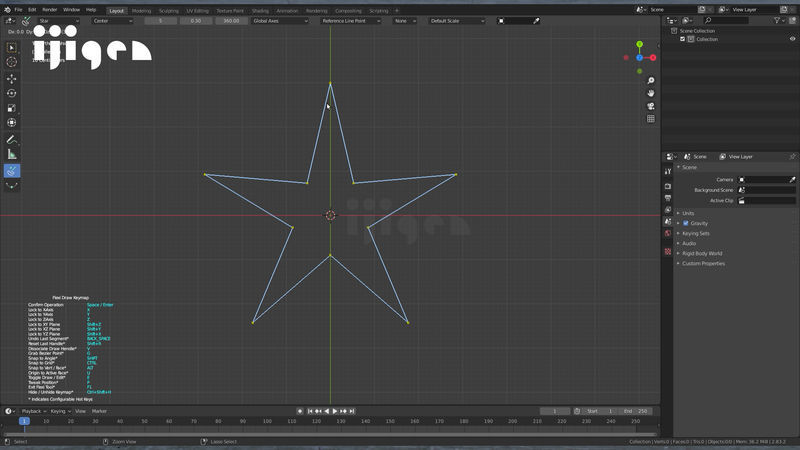800x450 pixels.
Task: Click the End frame 250 field
Action: 636,411
